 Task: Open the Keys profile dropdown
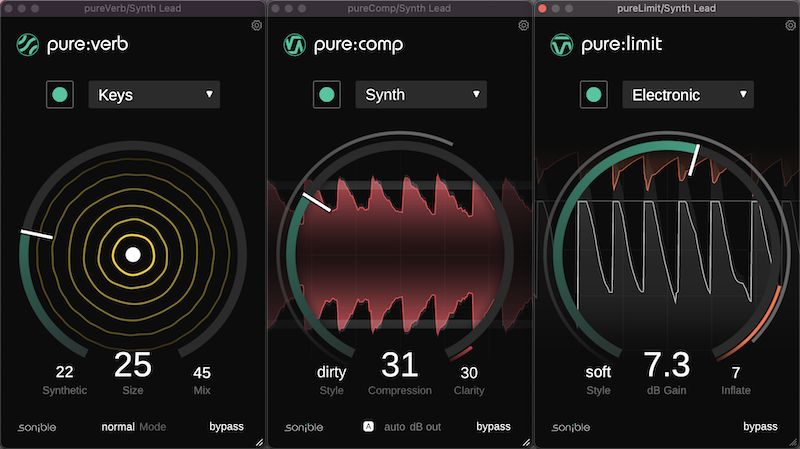click(x=154, y=95)
